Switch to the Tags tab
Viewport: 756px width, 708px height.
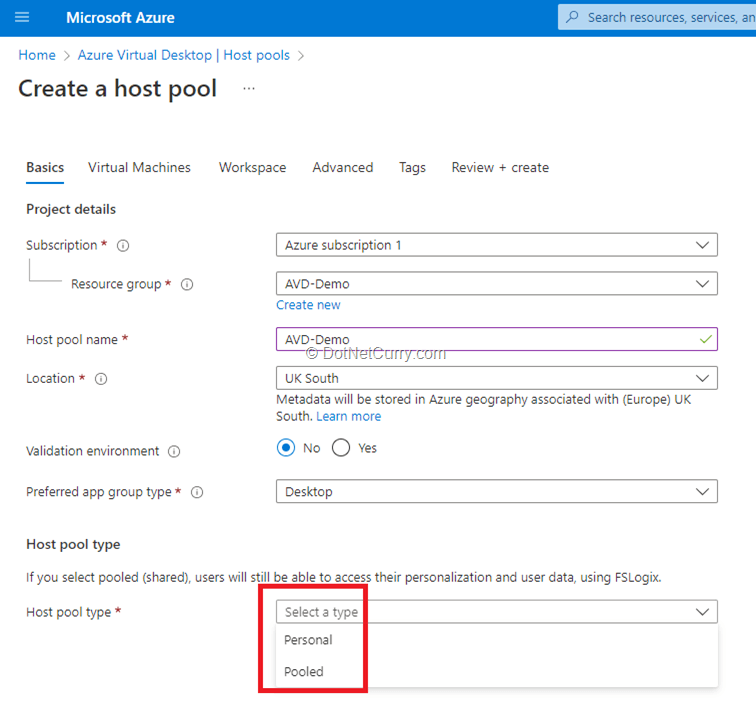tap(412, 167)
